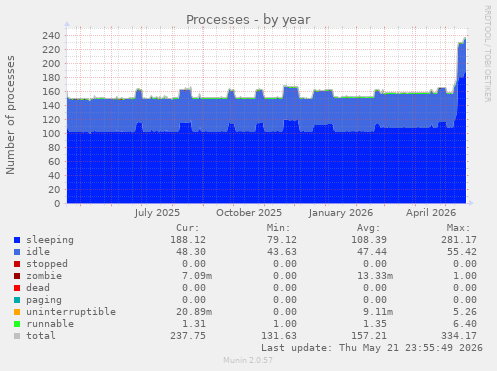The image size is (497, 371).
Task: Click the idle current value 48.30
Action: tap(191, 252)
